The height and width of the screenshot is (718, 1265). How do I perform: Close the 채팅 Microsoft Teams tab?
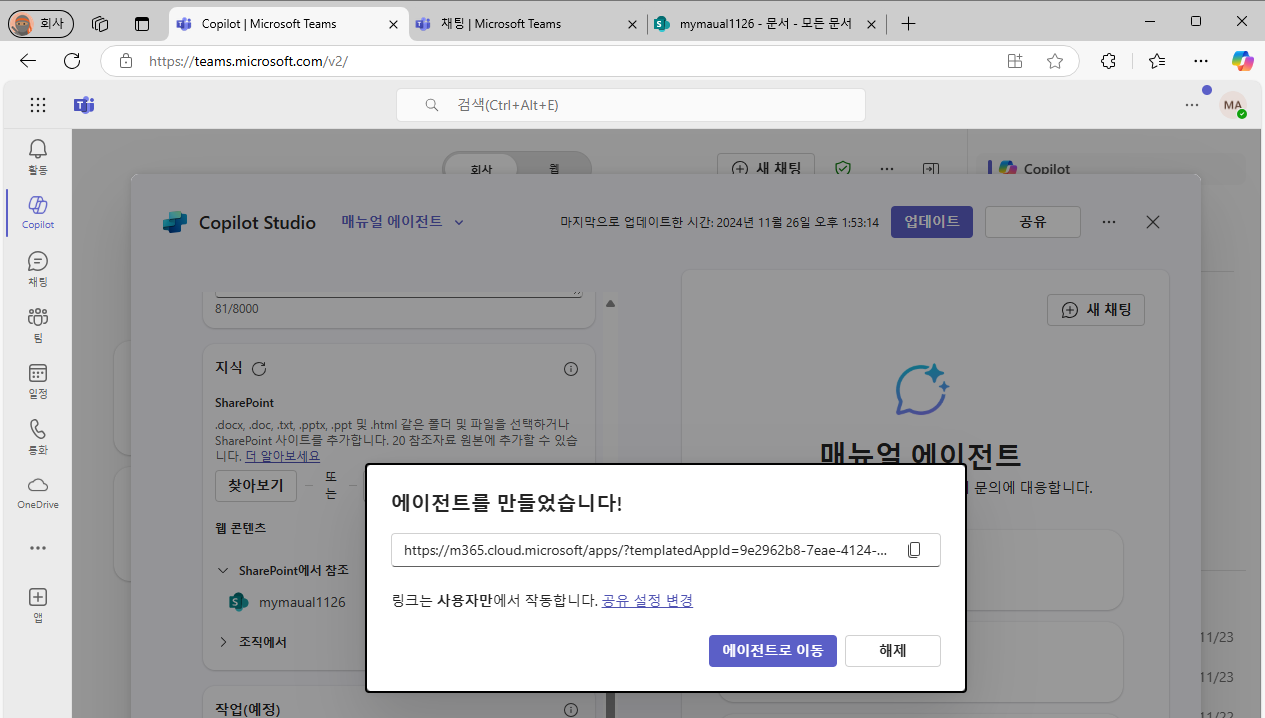coord(631,24)
